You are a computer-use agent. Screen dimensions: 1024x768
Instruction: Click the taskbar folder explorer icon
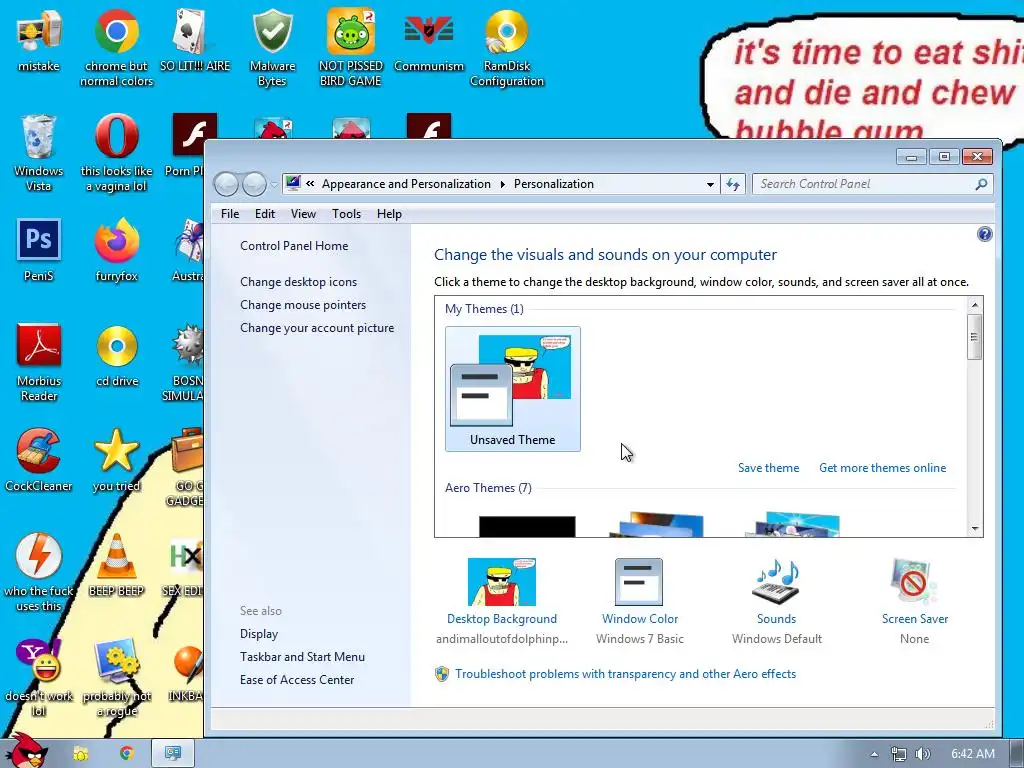click(x=80, y=754)
